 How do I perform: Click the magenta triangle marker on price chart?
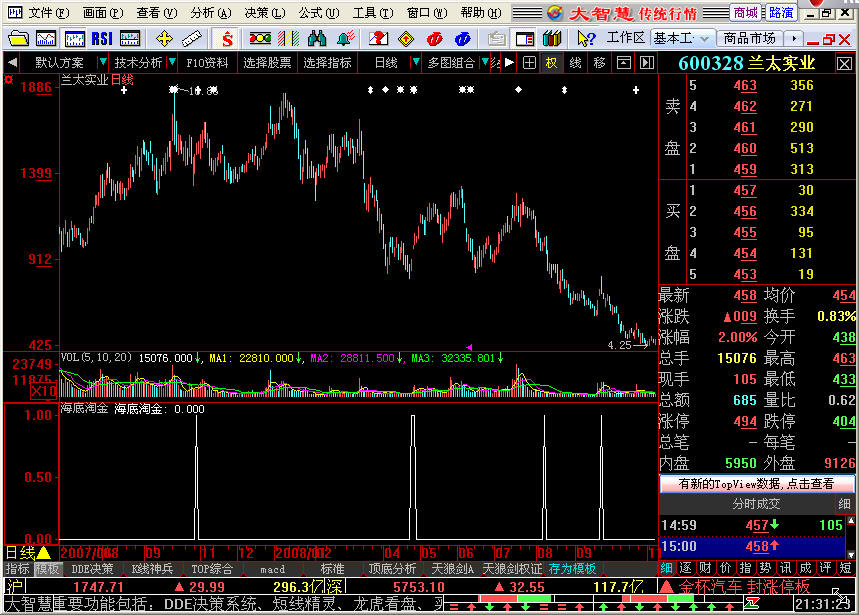(x=469, y=347)
